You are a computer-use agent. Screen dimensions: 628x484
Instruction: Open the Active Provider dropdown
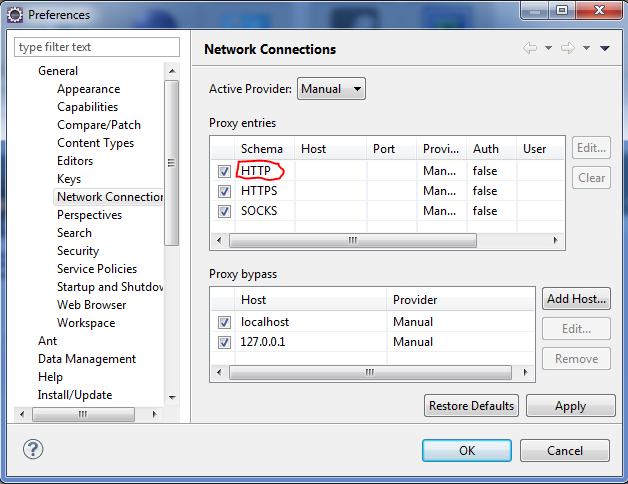pos(331,89)
